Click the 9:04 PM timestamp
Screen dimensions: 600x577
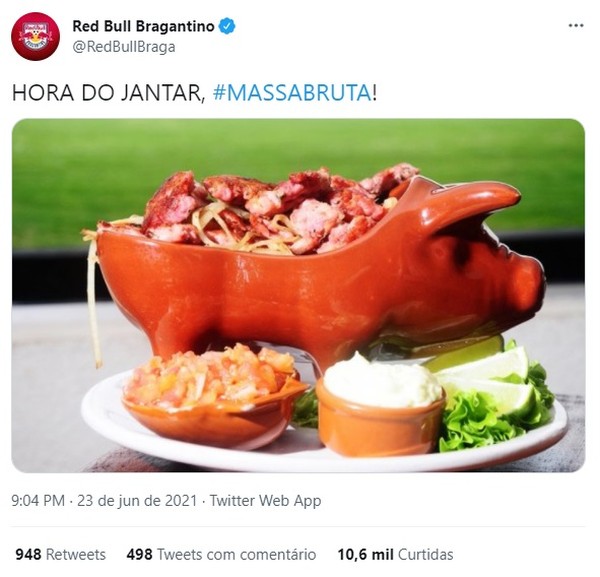38,500
